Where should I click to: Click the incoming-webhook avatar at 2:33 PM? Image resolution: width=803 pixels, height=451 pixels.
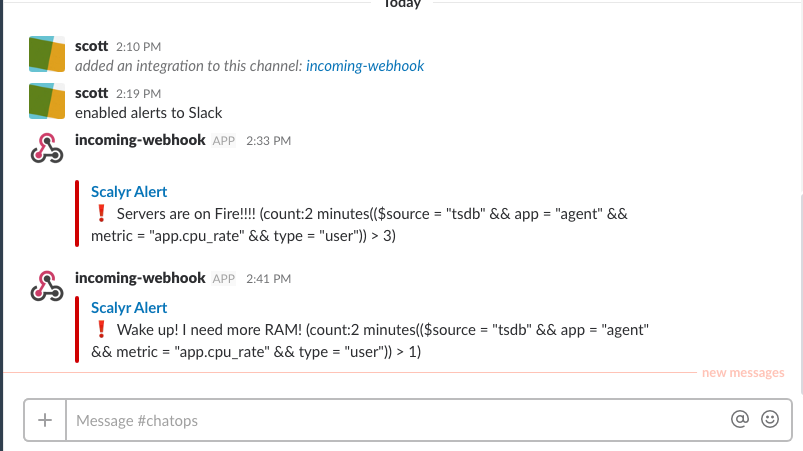click(x=47, y=150)
